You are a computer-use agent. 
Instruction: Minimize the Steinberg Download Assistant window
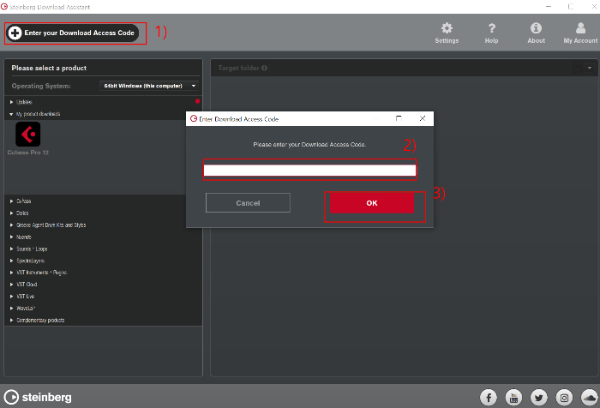click(548, 7)
